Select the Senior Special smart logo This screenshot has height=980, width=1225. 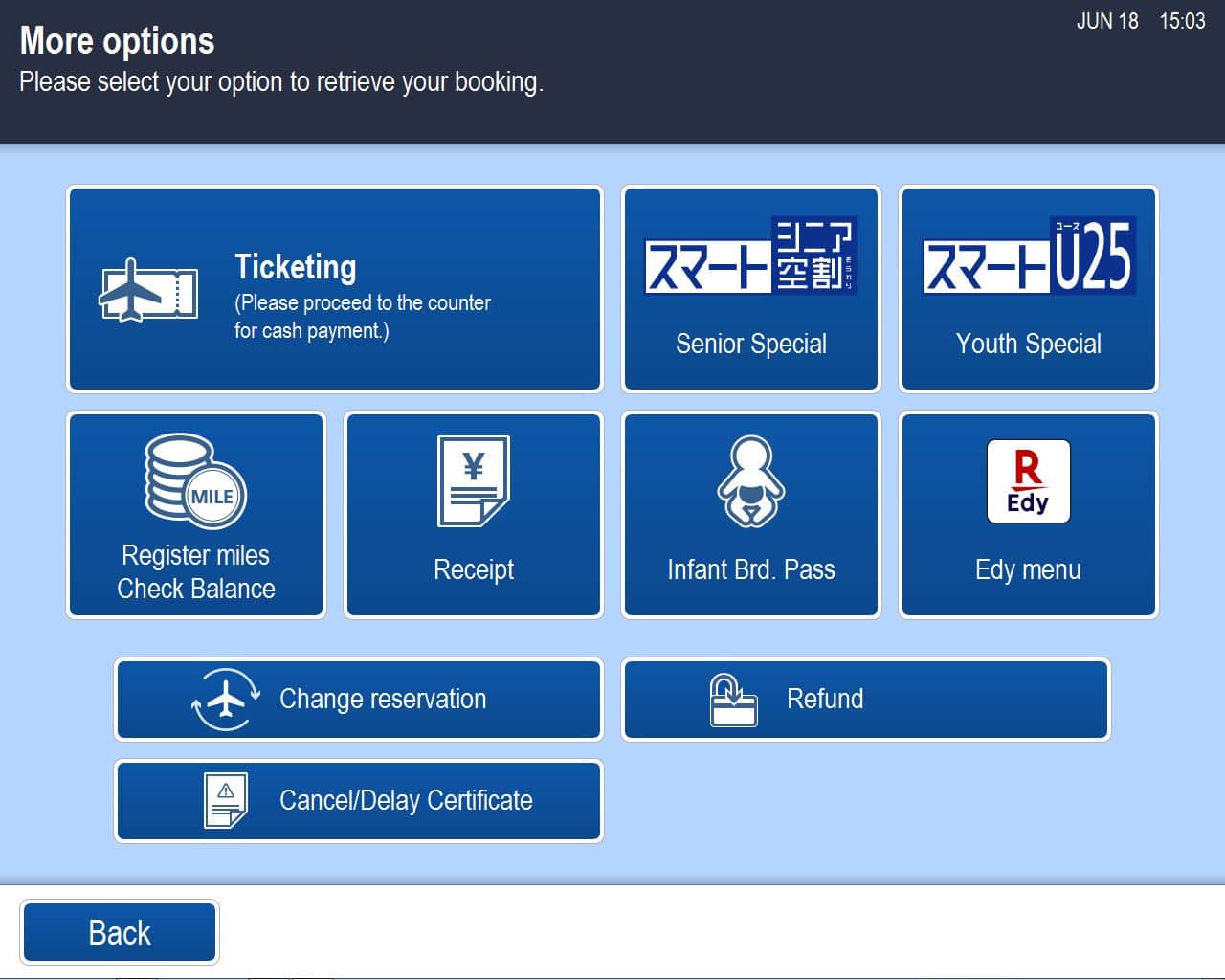pyautogui.click(x=750, y=256)
